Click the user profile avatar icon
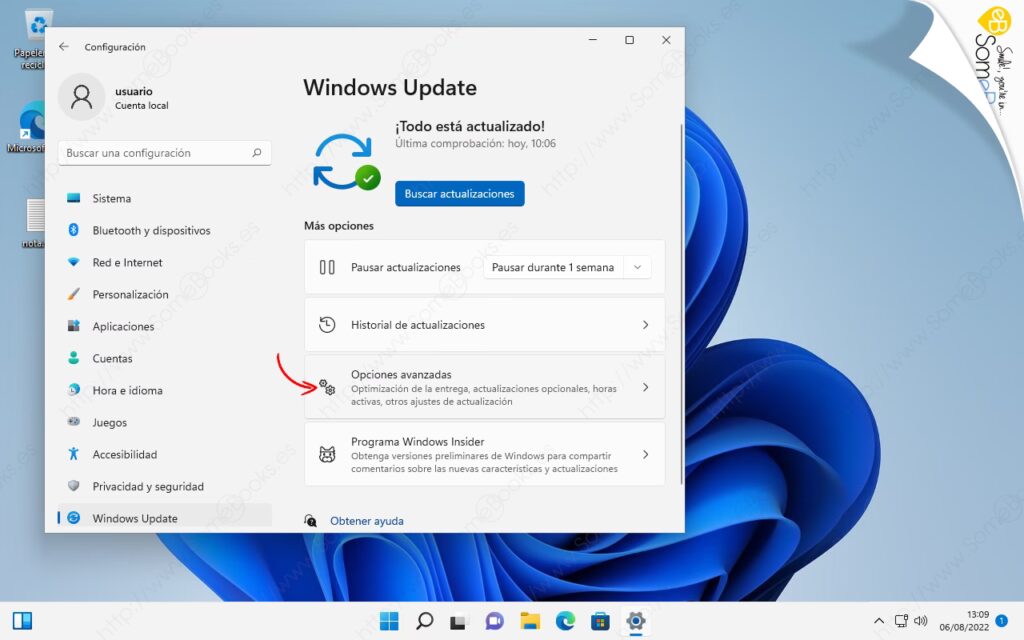 pyautogui.click(x=81, y=97)
